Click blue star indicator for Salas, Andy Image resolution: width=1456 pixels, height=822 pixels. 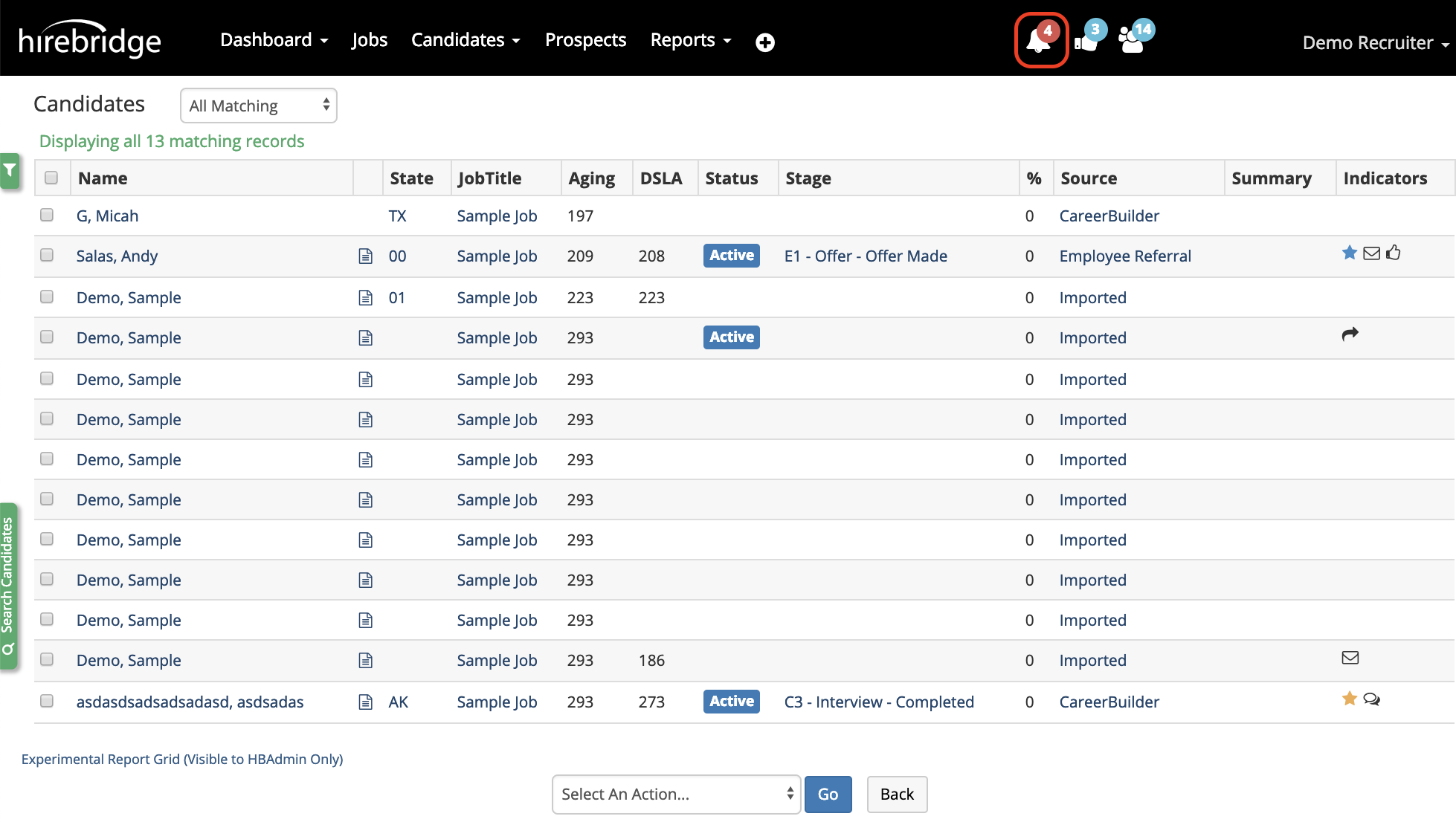coord(1349,253)
